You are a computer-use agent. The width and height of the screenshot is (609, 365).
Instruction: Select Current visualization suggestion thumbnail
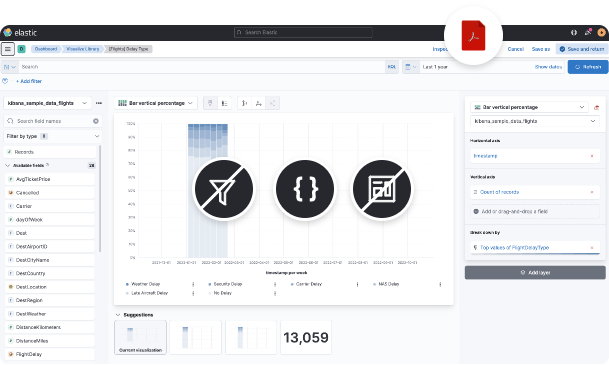[x=140, y=337]
